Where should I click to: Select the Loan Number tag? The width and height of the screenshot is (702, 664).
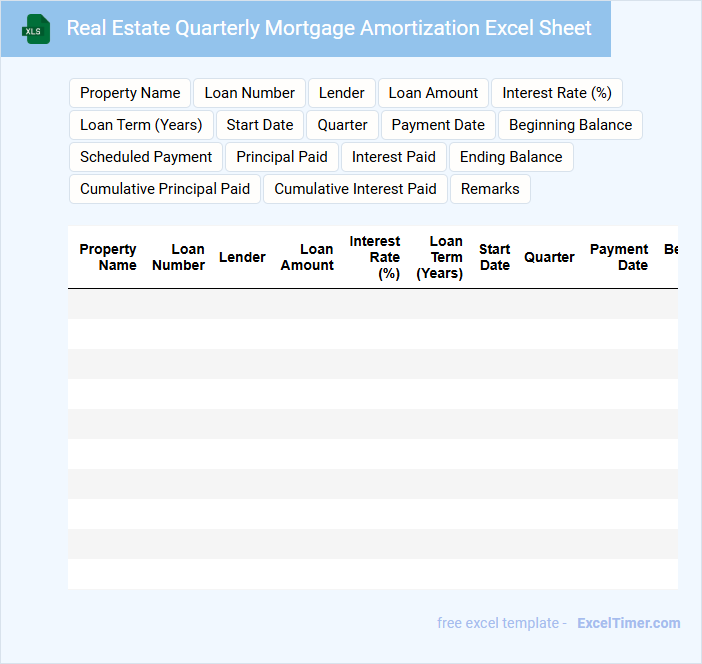click(x=249, y=93)
